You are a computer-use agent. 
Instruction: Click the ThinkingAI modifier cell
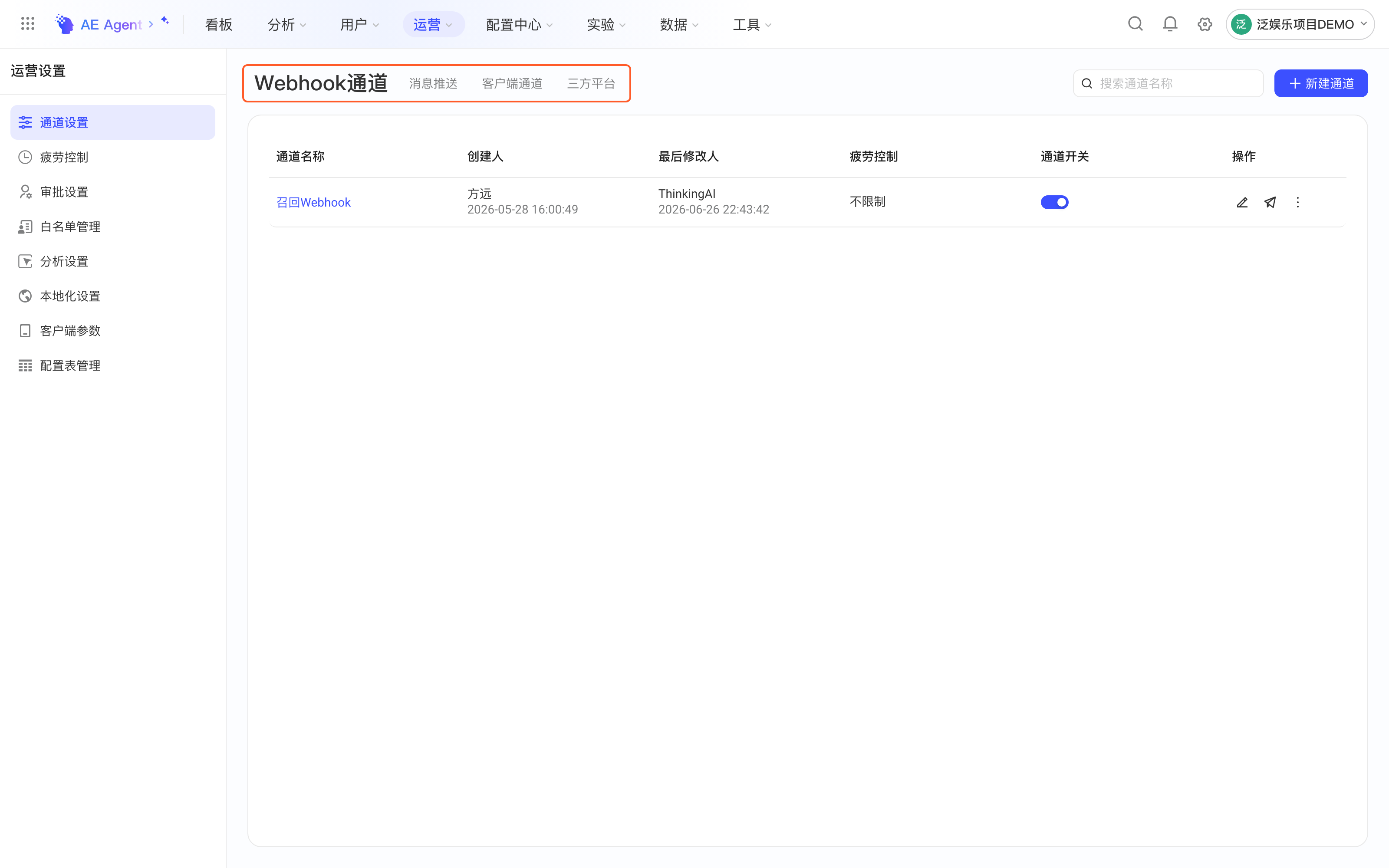click(686, 194)
